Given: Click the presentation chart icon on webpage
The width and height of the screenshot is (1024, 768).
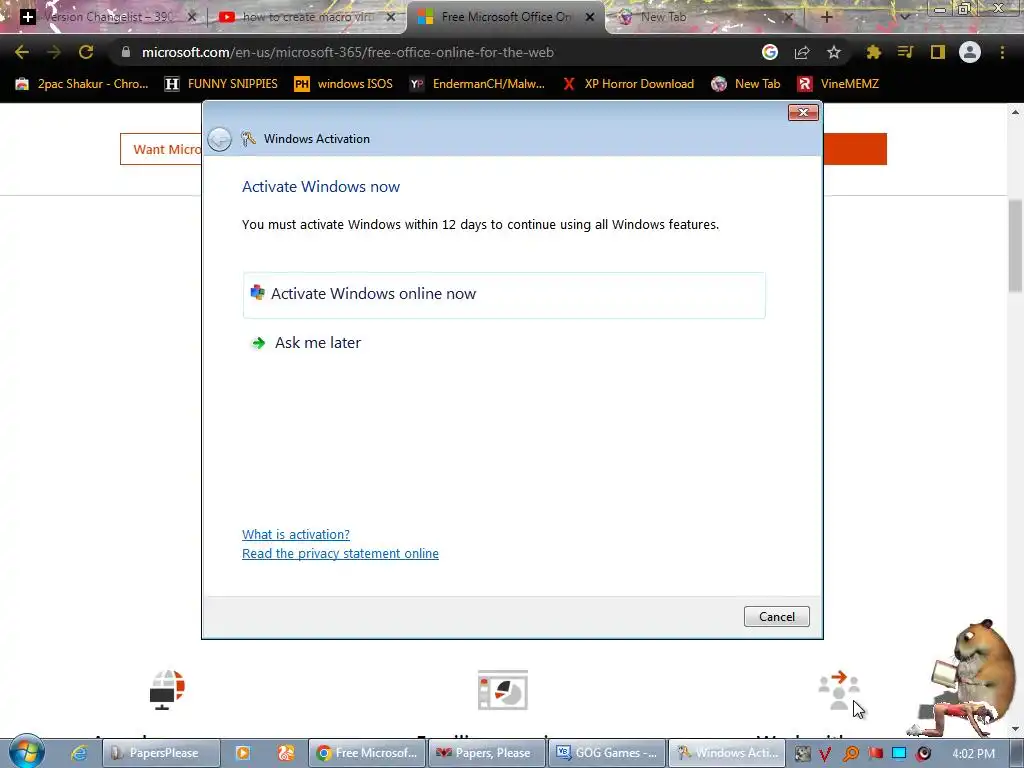Looking at the screenshot, I should coord(503,690).
